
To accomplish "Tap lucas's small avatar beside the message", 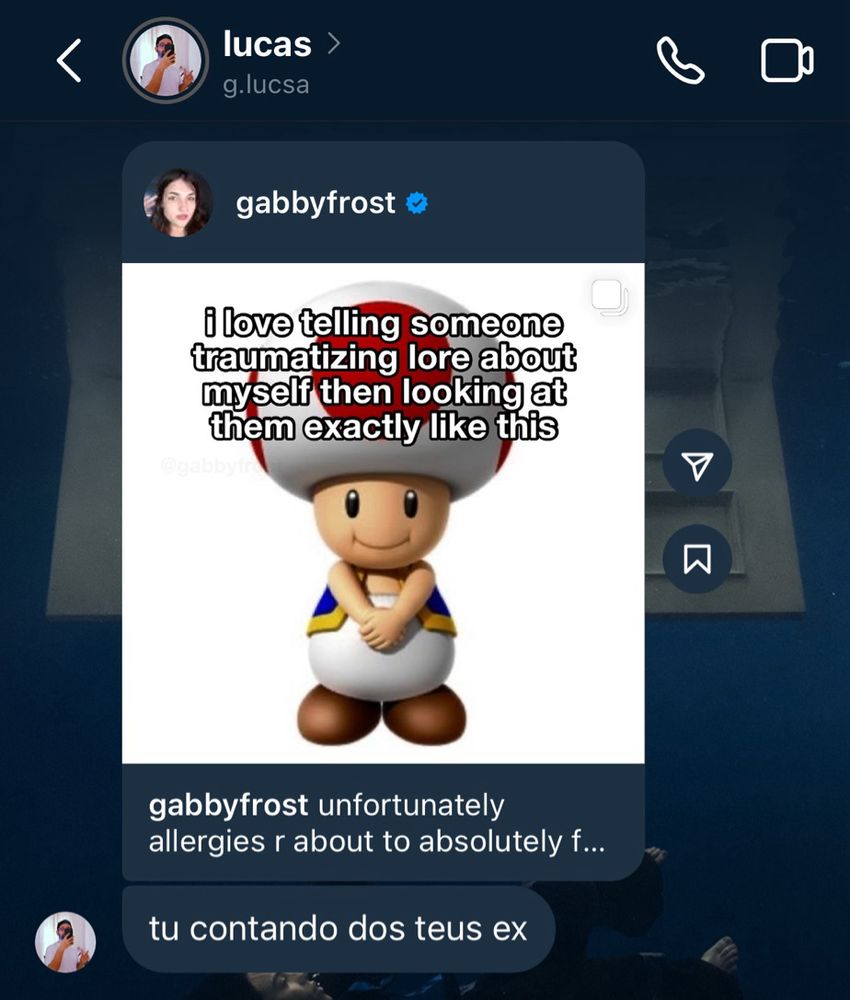I will [x=65, y=942].
